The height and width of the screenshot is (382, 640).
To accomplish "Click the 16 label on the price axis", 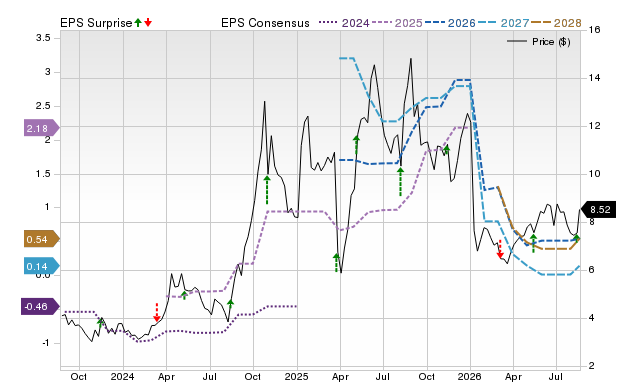I will tap(595, 29).
